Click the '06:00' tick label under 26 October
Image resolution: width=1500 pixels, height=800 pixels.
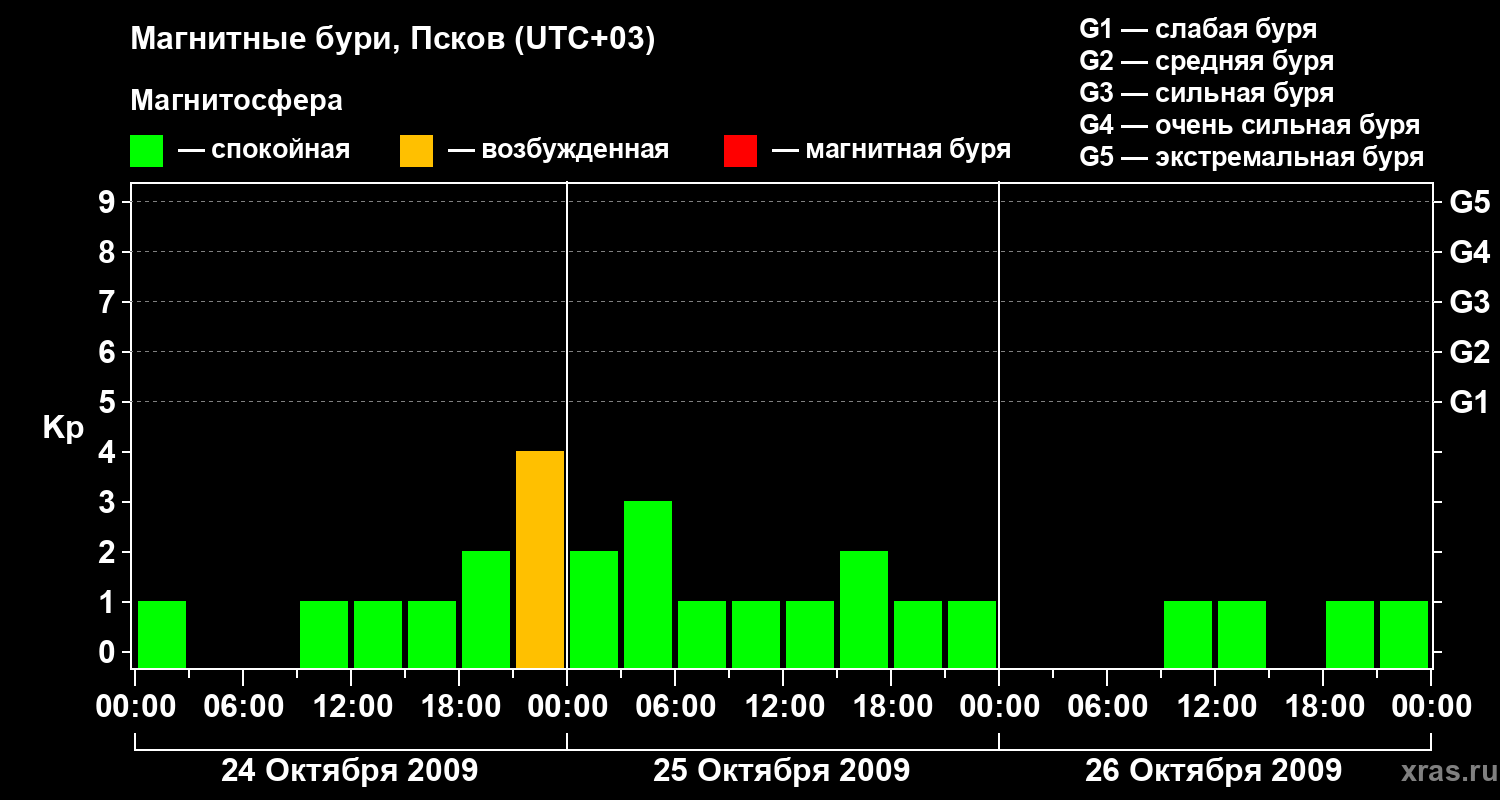[x=1107, y=707]
